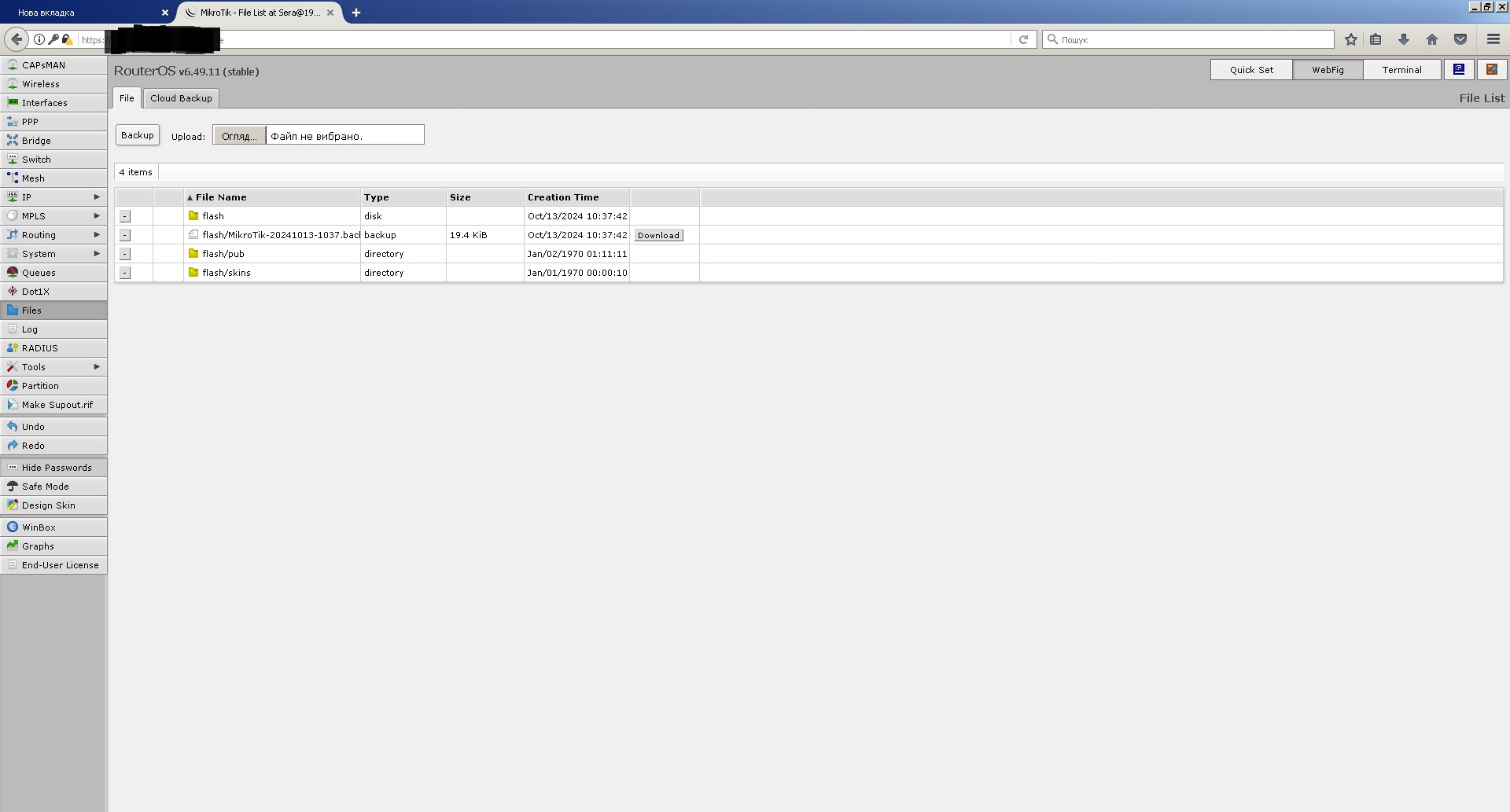Download the MikroTik backup file
Image resolution: width=1510 pixels, height=812 pixels.
coord(658,235)
